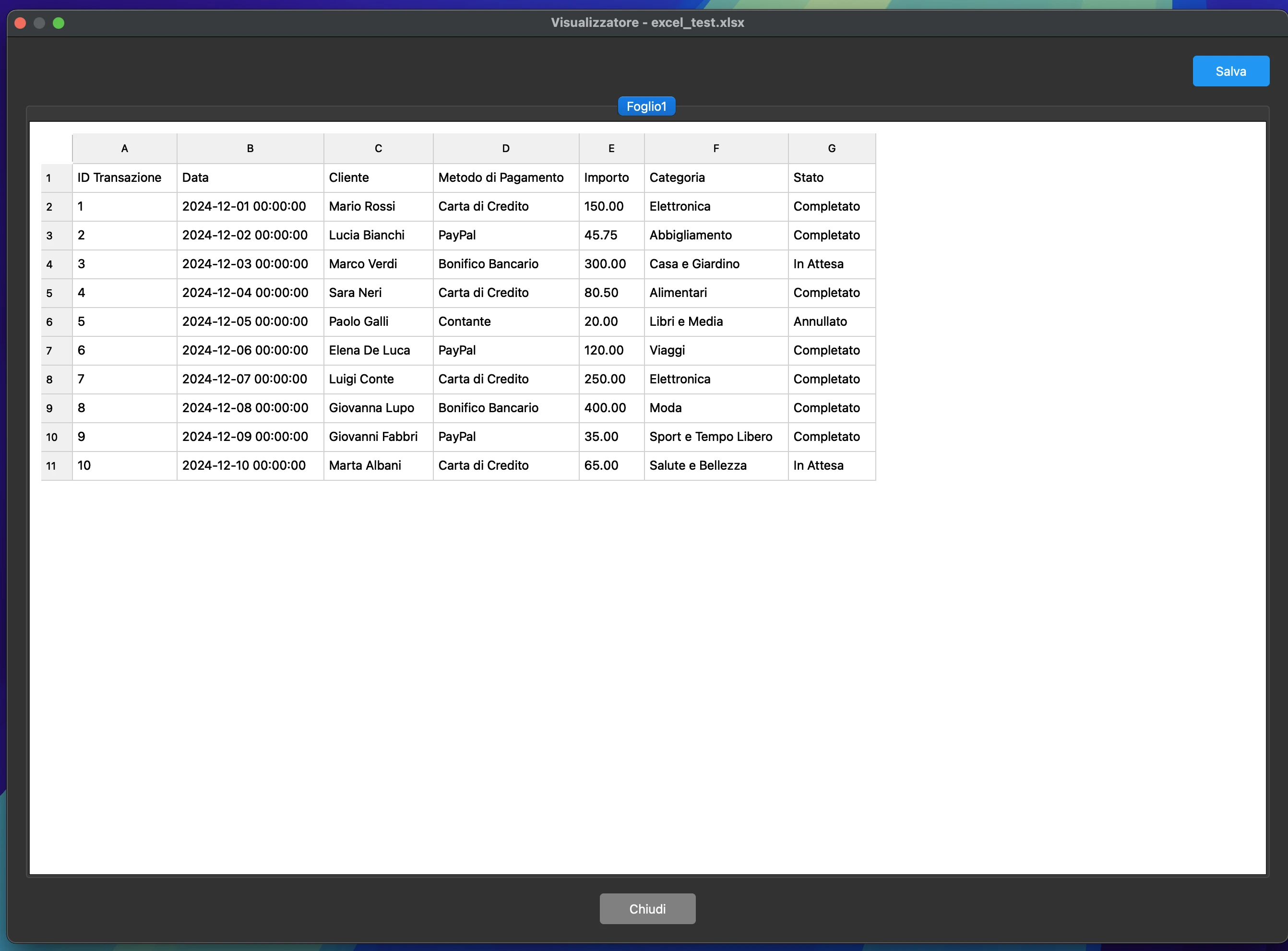This screenshot has height=951, width=1288.
Task: Click the 'Abbigliamento' category cell
Action: click(x=716, y=235)
